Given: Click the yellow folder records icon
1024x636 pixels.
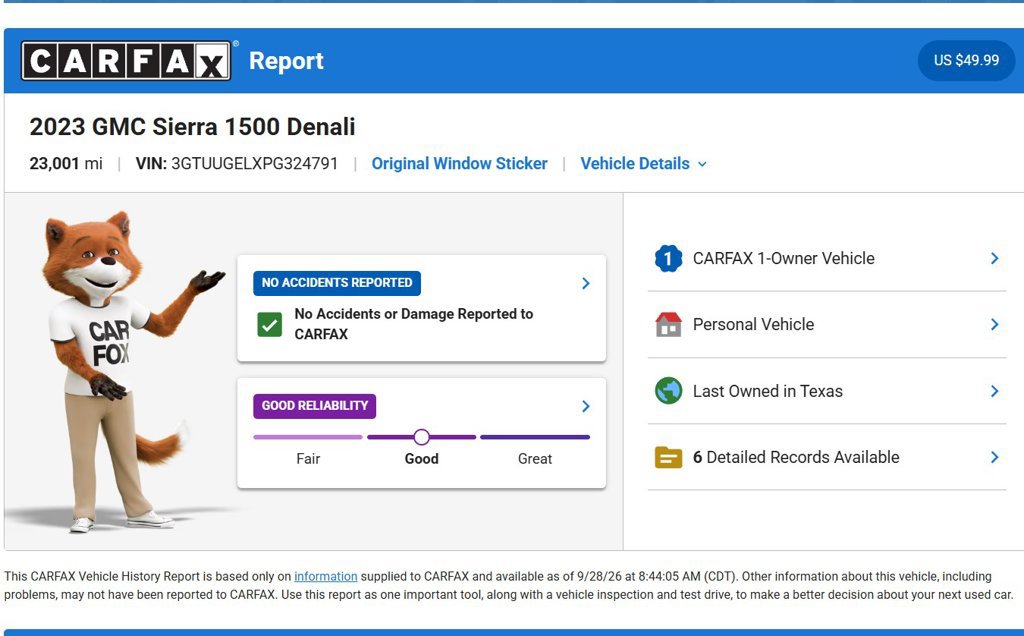Looking at the screenshot, I should point(668,457).
